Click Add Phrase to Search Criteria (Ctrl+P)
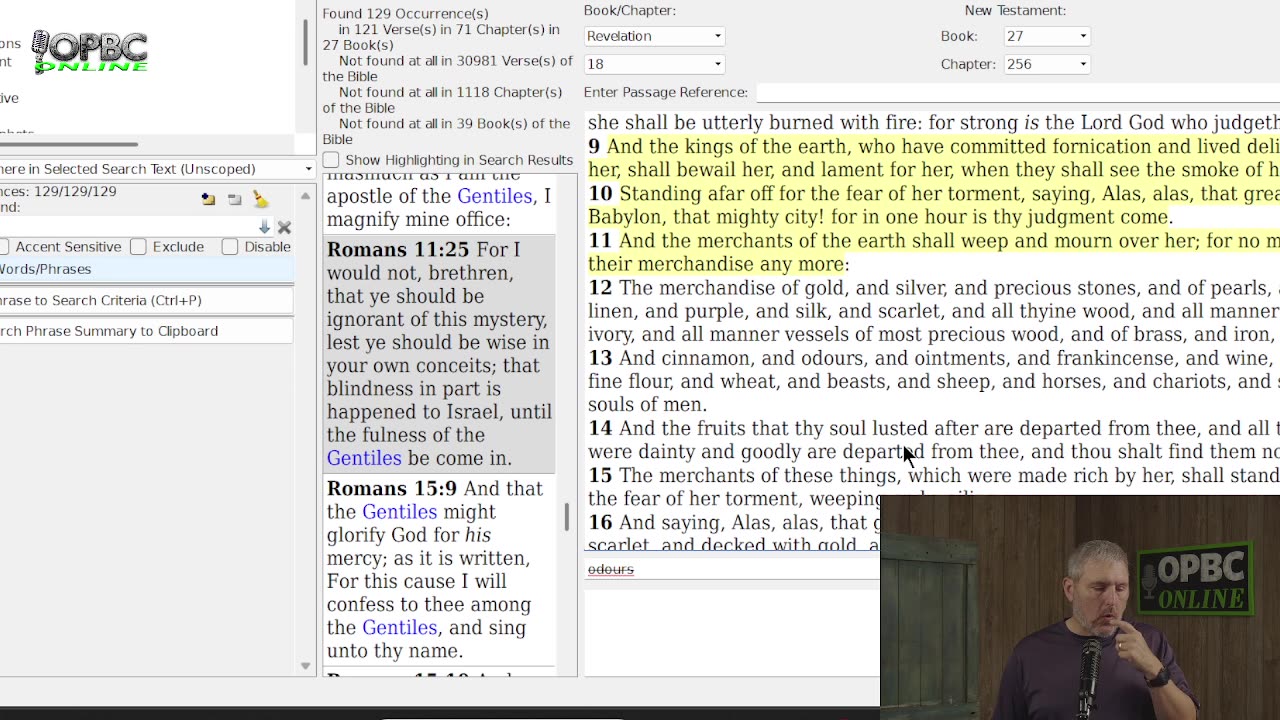 coord(146,300)
